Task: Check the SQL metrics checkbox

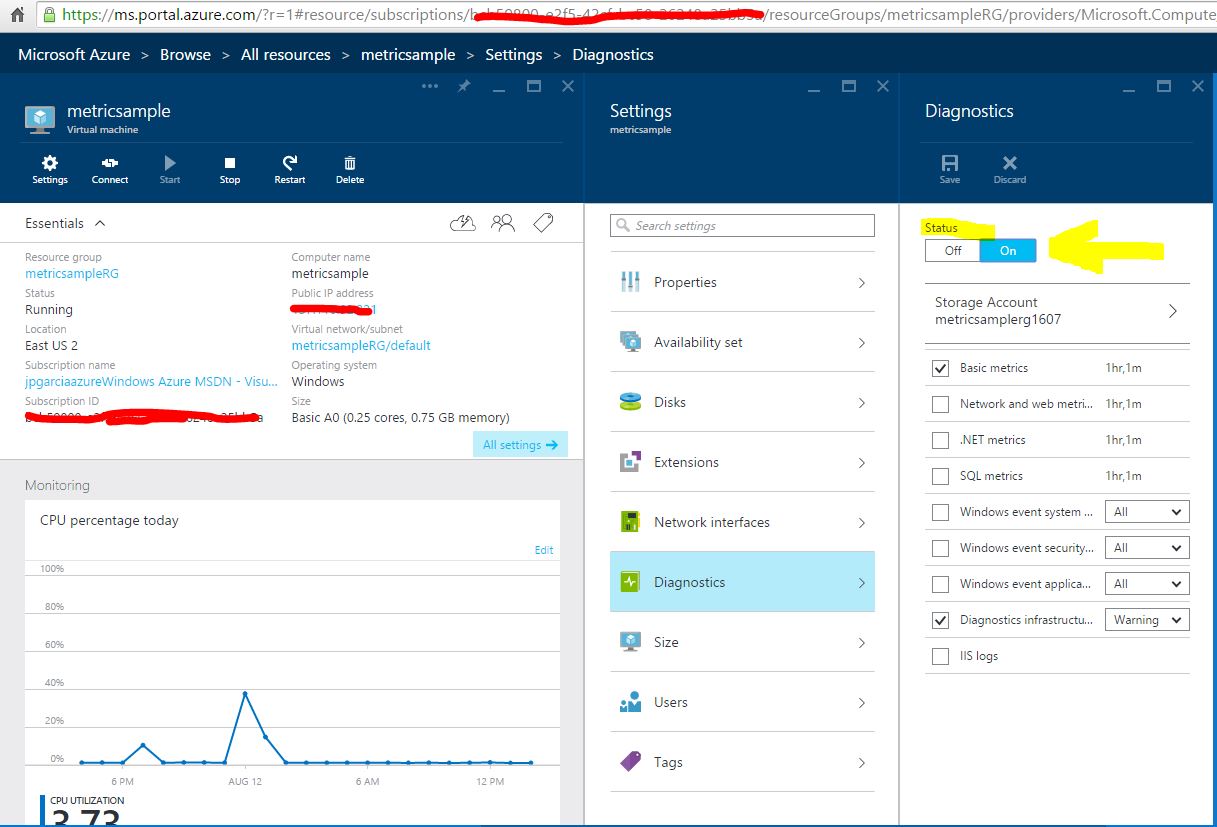Action: tap(940, 476)
